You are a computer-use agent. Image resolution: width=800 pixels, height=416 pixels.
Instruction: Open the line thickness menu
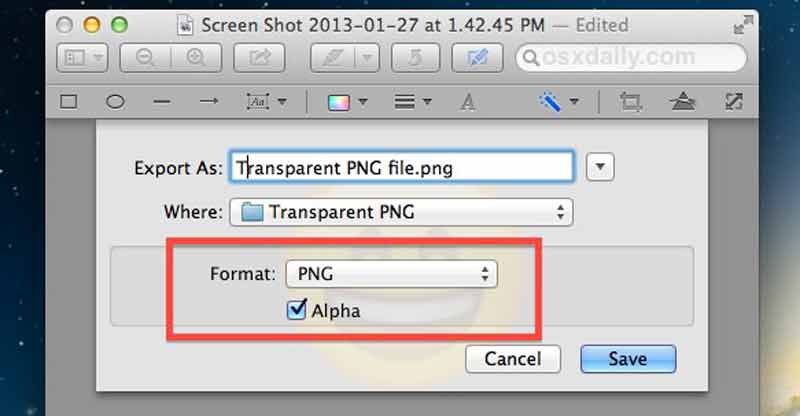(x=412, y=101)
